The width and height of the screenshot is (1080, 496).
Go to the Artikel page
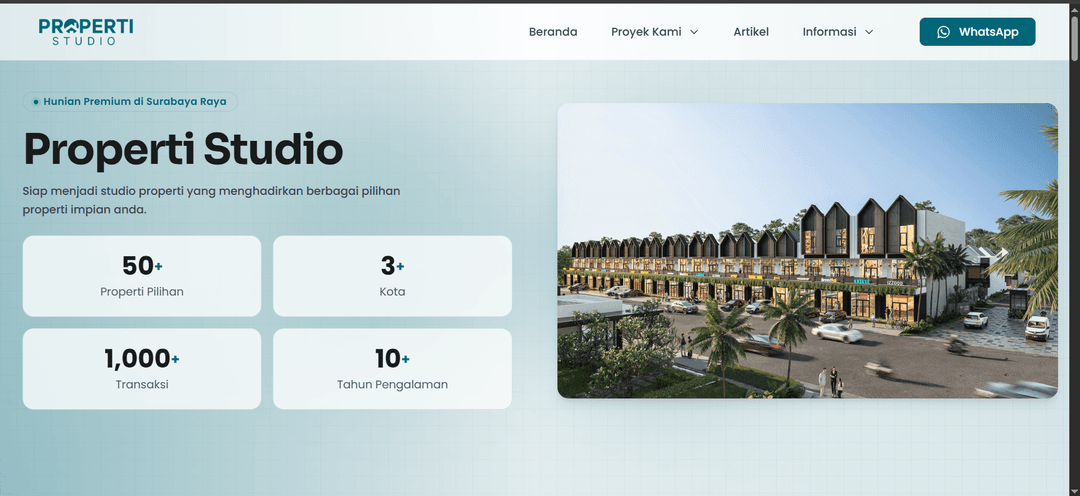click(x=751, y=32)
